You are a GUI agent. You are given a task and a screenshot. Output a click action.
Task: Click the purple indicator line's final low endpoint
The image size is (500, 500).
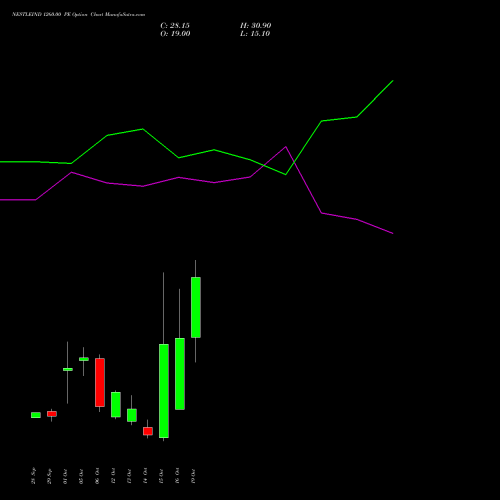coord(393,233)
